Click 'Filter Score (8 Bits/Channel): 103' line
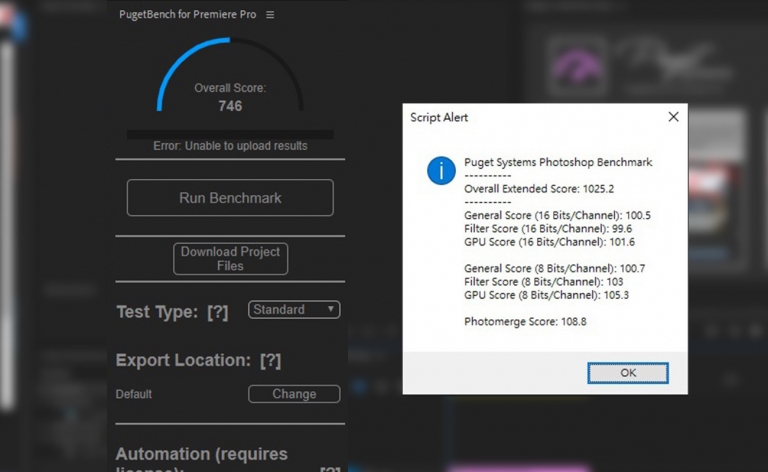Screen dimensions: 768x472 pyautogui.click(x=544, y=282)
